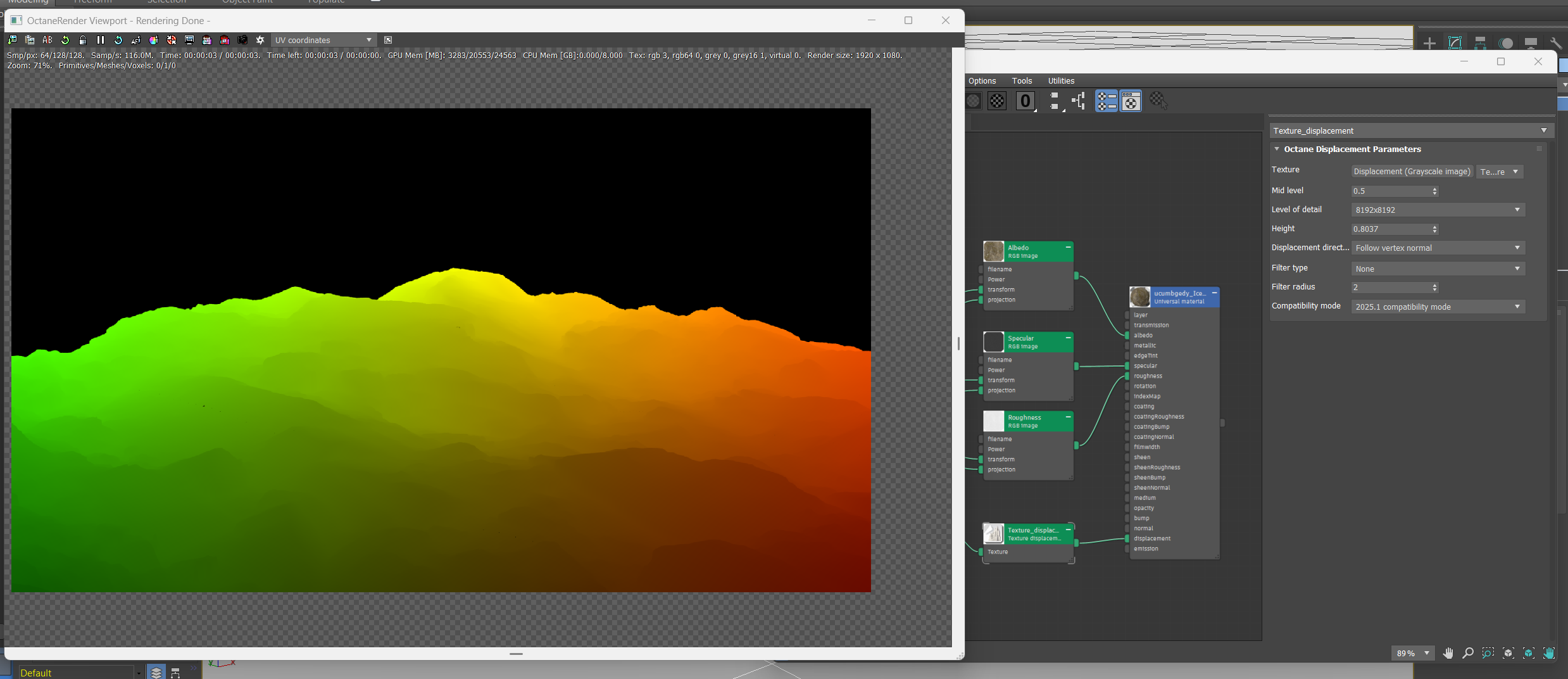Click the material ID channel '0' button
The height and width of the screenshot is (679, 1568).
point(1025,101)
